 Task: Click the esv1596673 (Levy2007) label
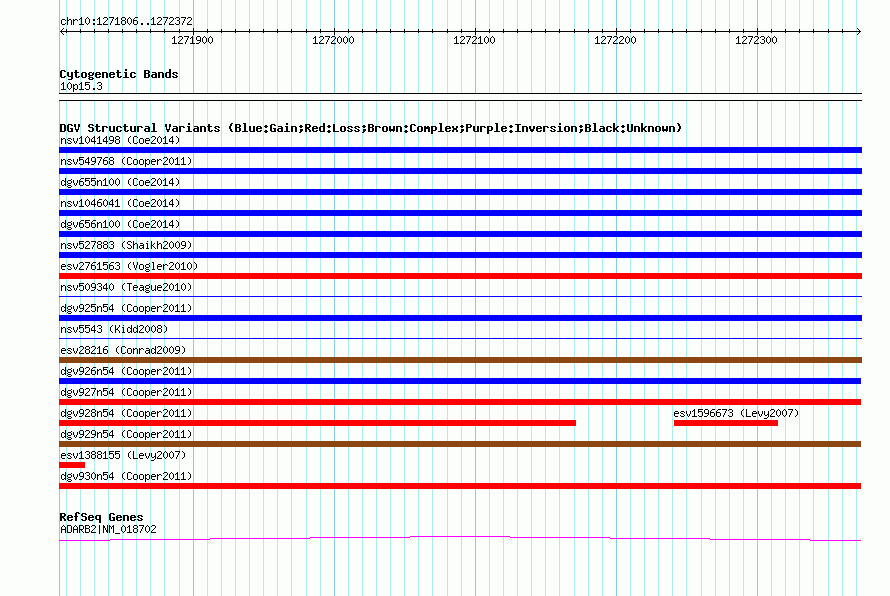tap(736, 413)
